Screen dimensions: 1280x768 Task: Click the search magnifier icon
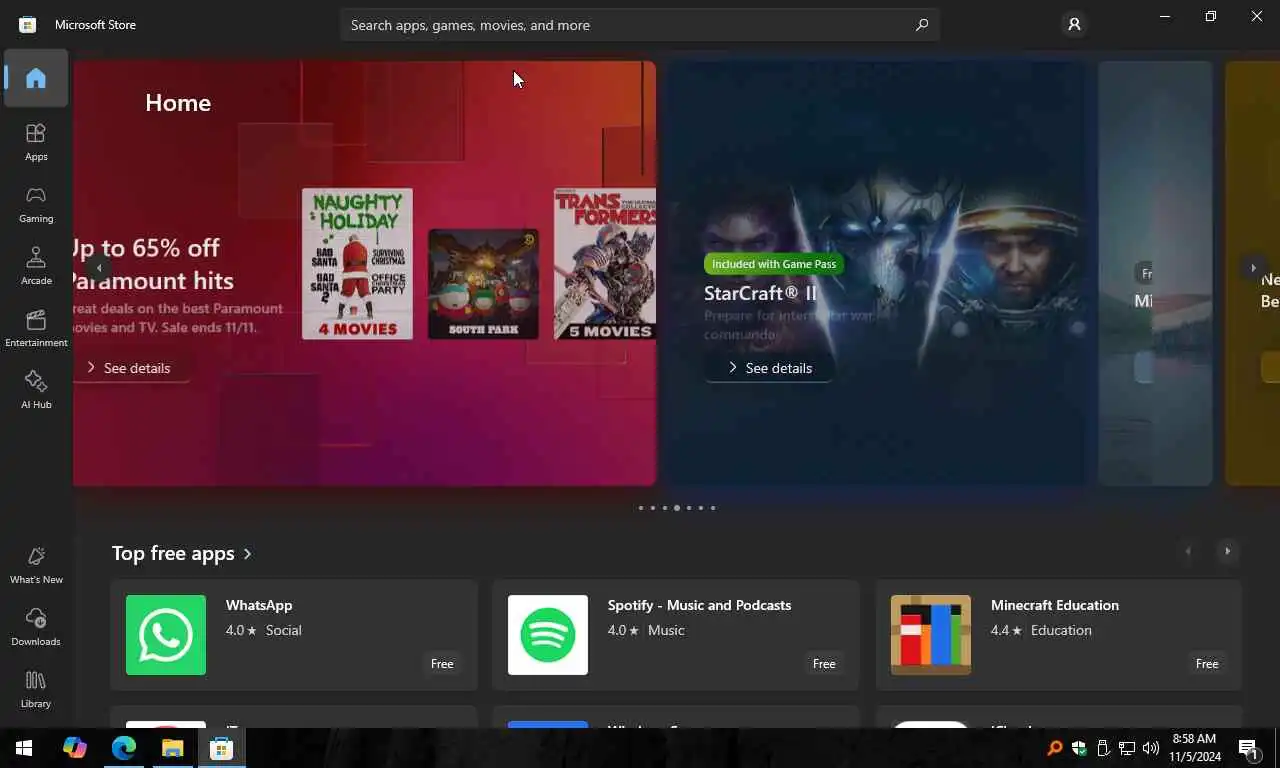coord(922,25)
